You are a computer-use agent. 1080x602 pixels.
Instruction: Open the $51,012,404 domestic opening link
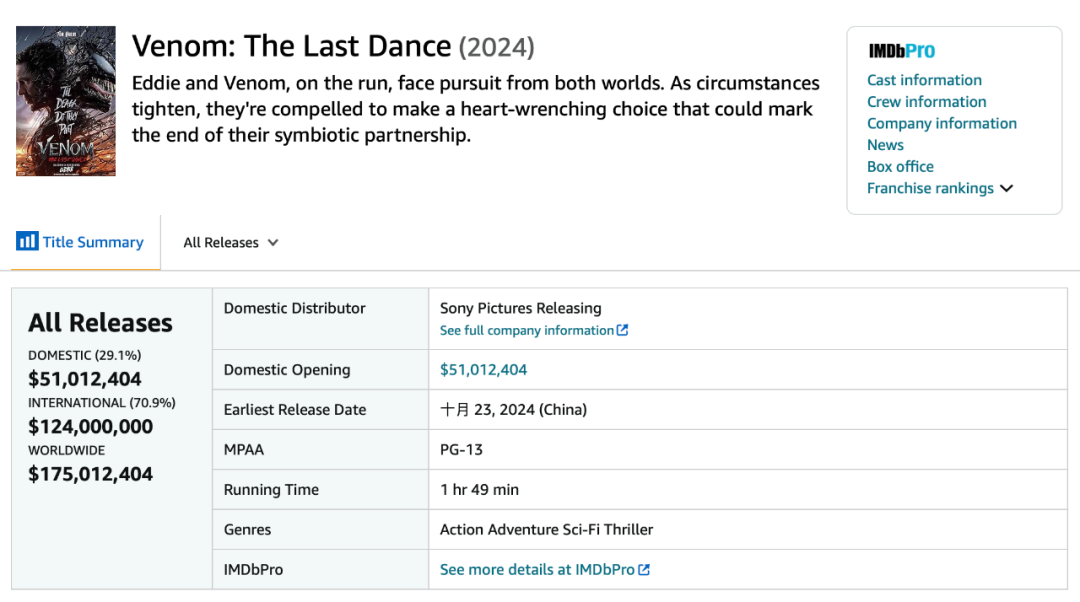(x=483, y=369)
